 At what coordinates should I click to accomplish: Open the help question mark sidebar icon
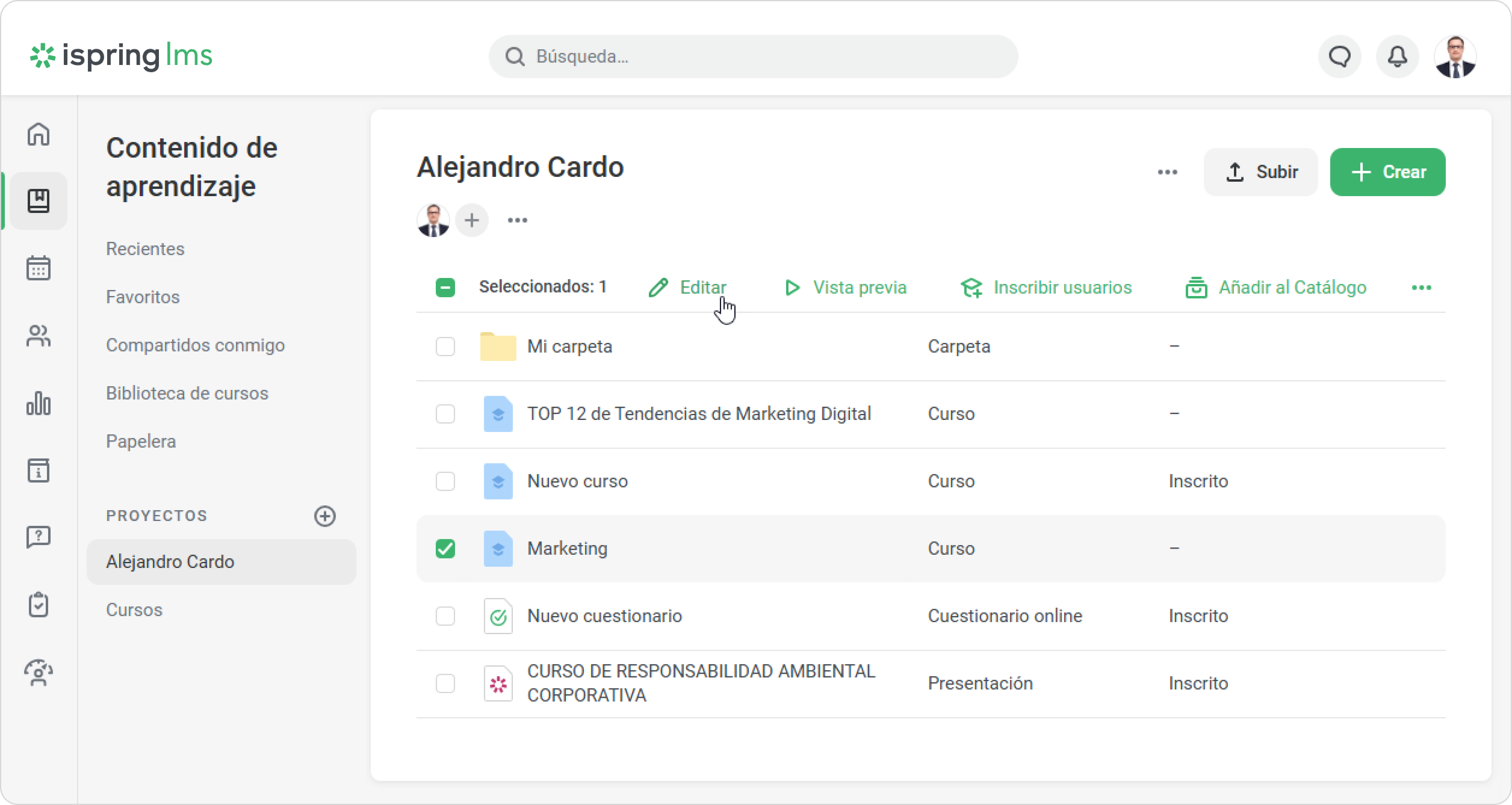click(38, 536)
